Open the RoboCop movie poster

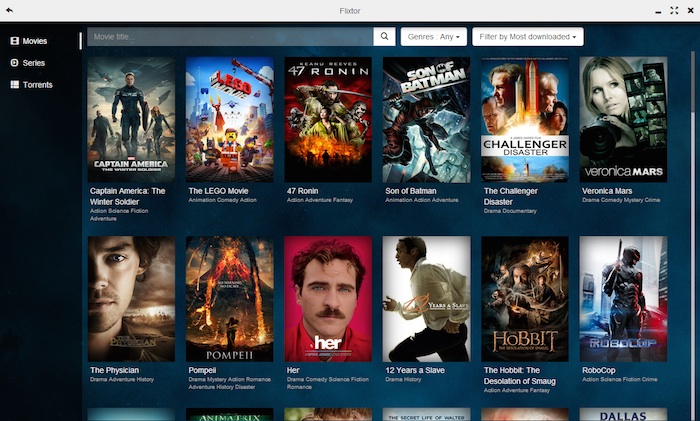(623, 298)
